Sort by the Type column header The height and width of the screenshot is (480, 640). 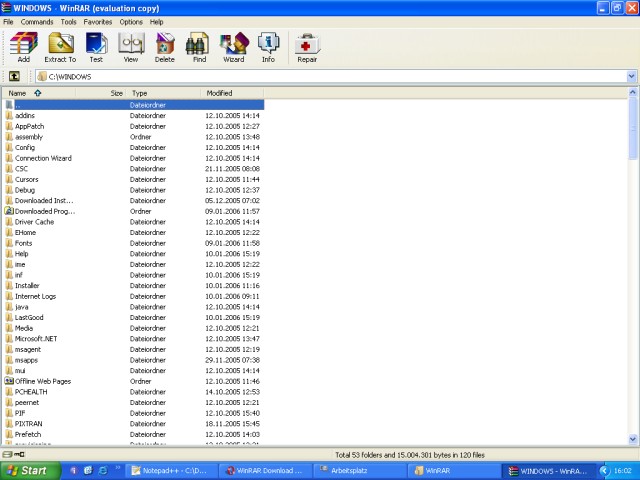coord(163,93)
